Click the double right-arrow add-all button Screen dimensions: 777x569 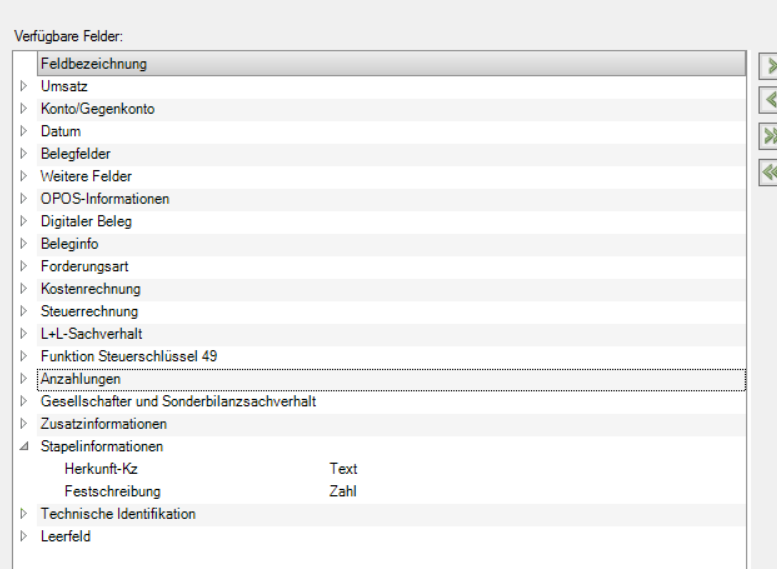click(x=768, y=136)
